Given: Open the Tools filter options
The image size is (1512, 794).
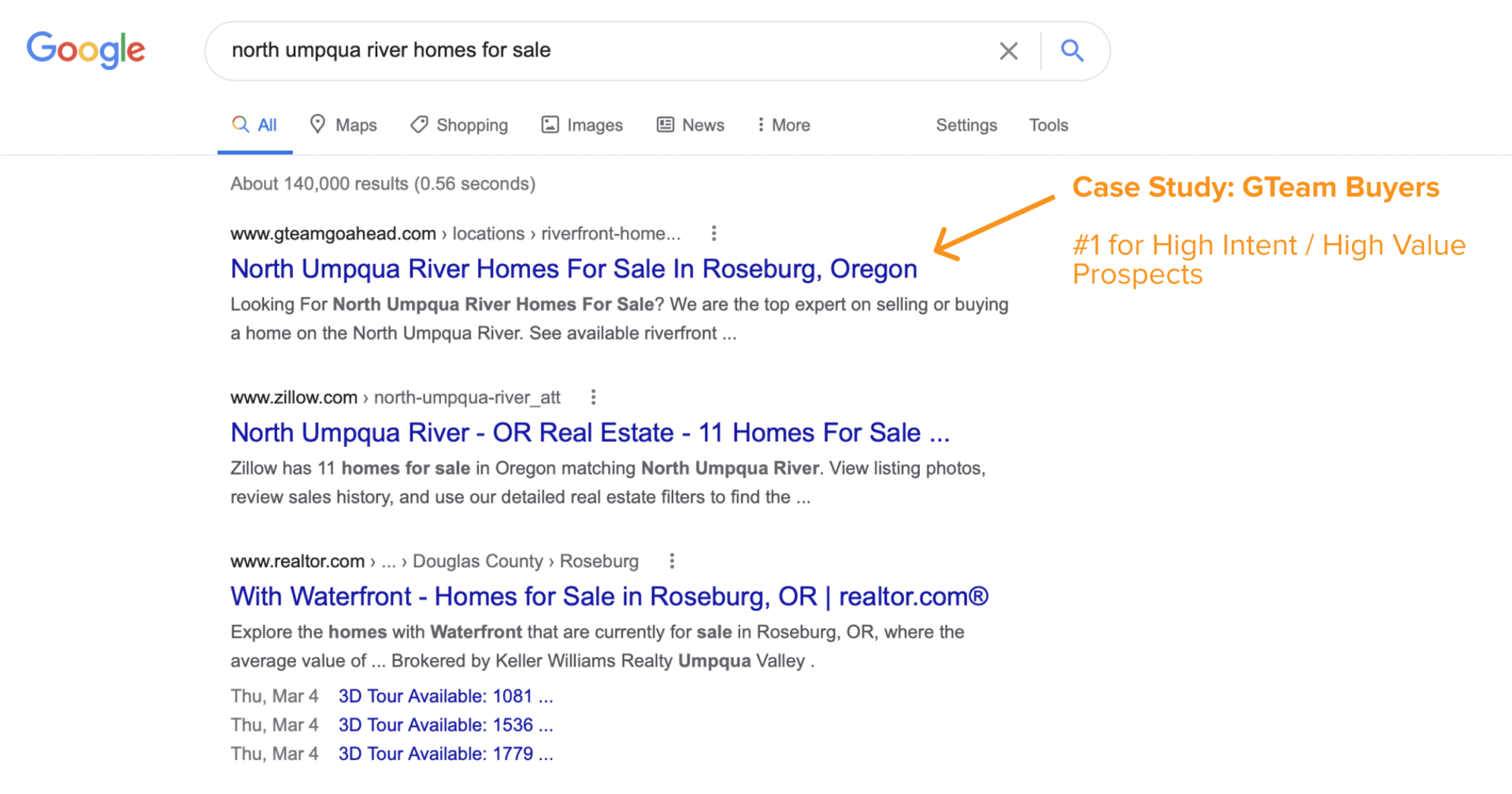Looking at the screenshot, I should click(x=1048, y=125).
